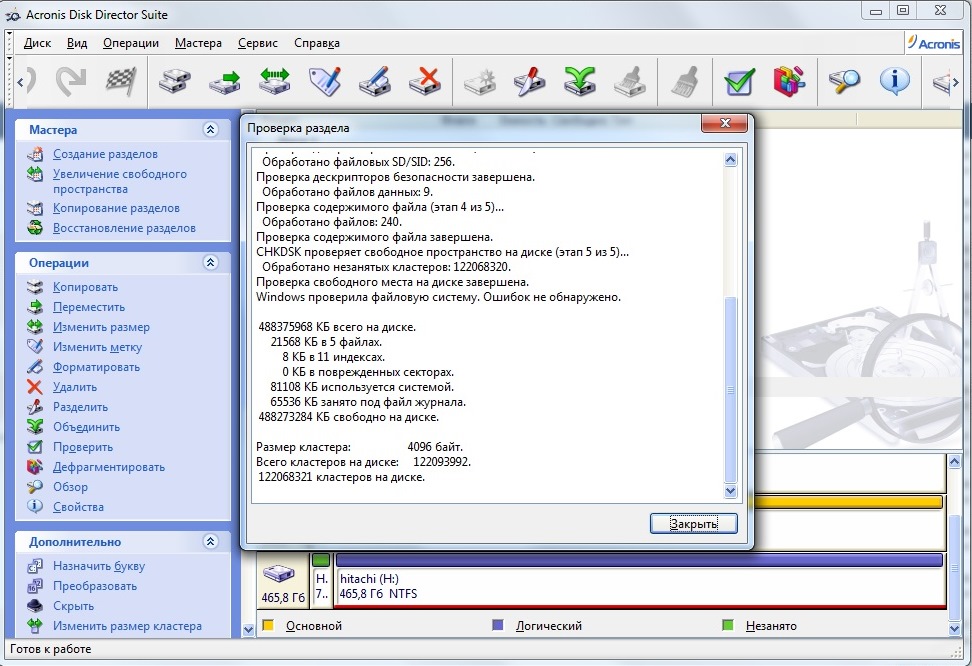Click the Defragment toolbar icon with colored blocks
Viewport: 972px width, 666px height.
[789, 81]
